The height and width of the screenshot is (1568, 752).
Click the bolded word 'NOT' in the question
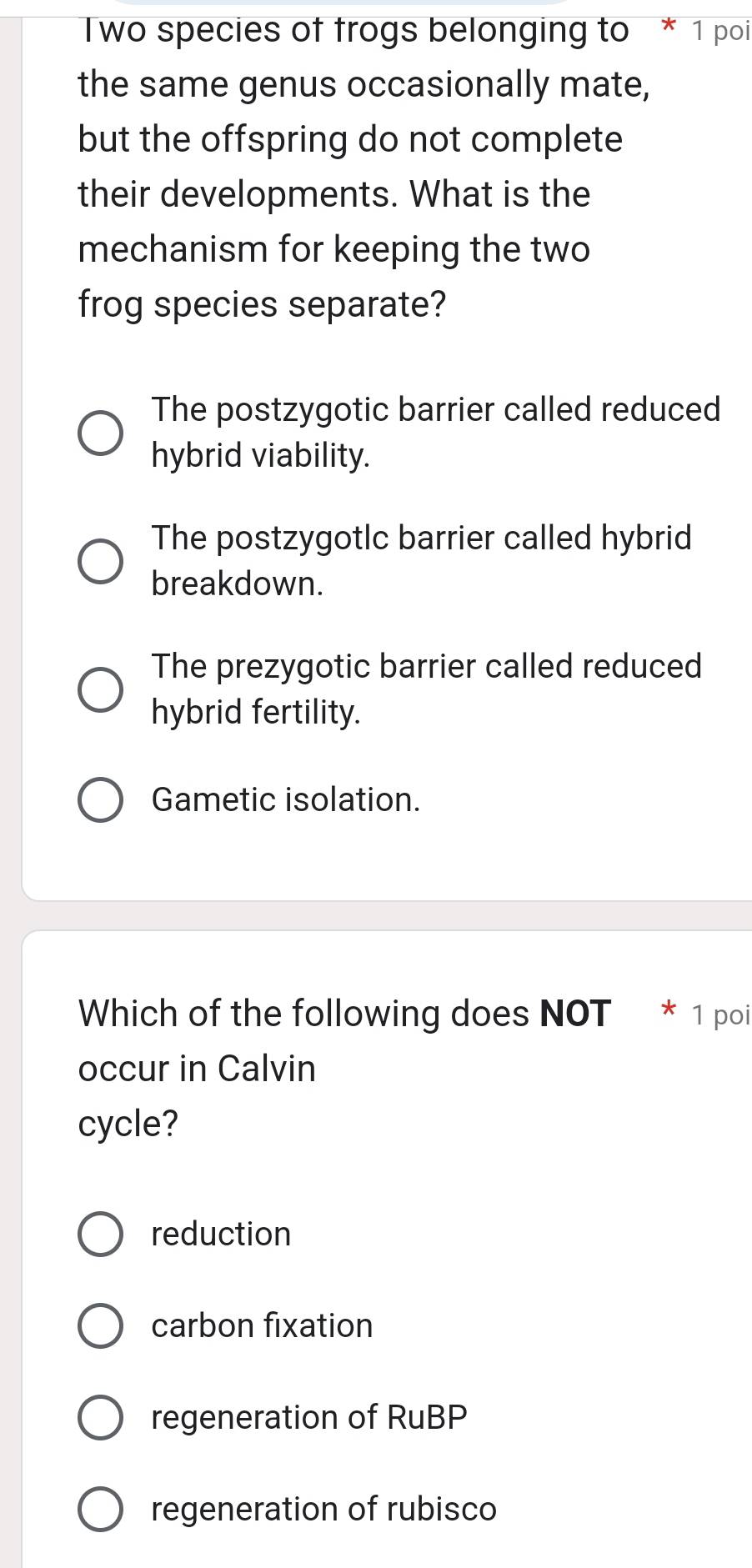(574, 1013)
